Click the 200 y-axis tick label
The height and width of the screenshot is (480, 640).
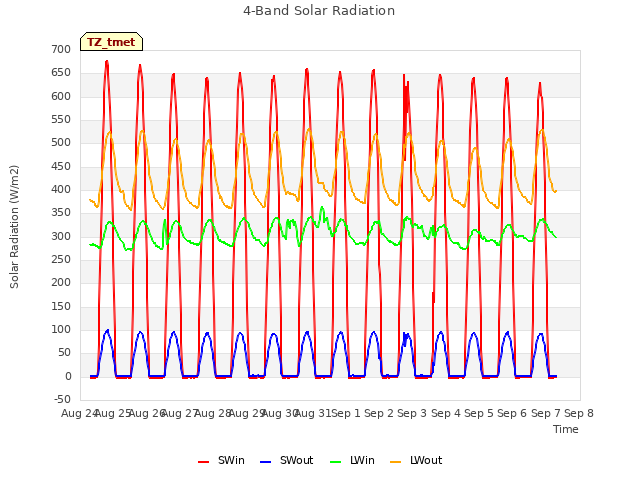click(x=61, y=283)
